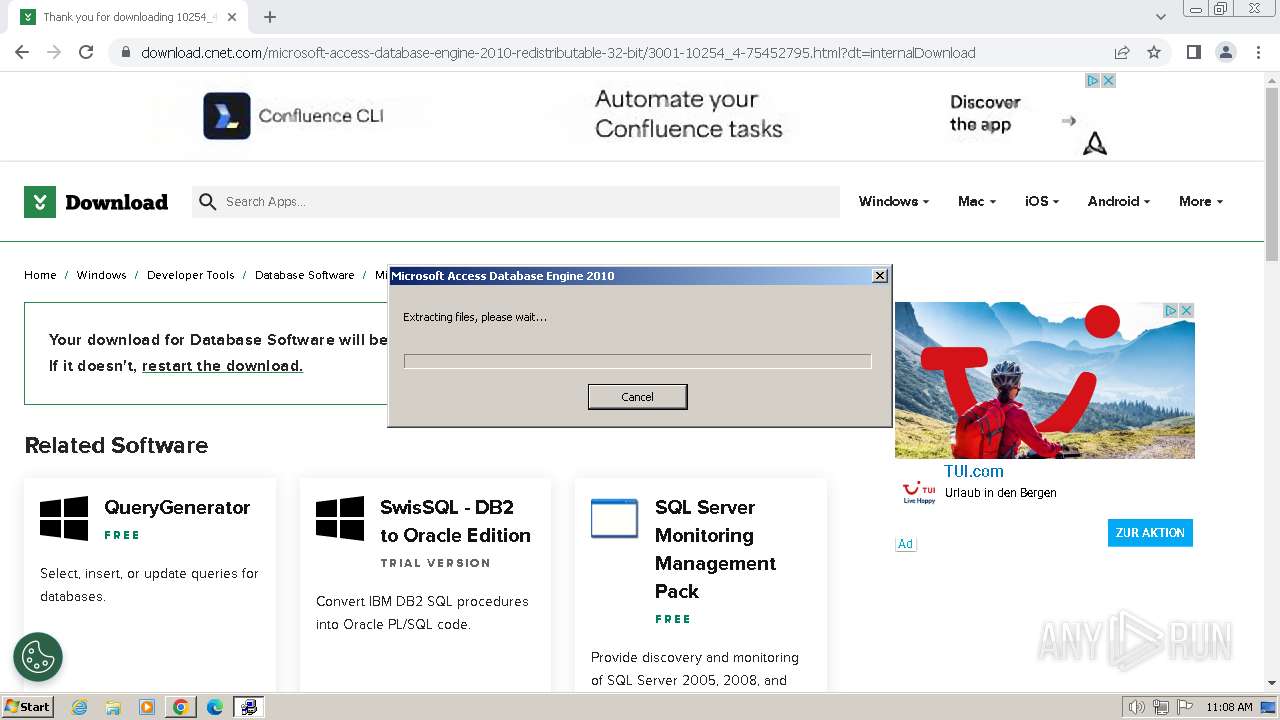The image size is (1280, 720).
Task: Open the Windows Start menu
Action: pyautogui.click(x=28, y=707)
